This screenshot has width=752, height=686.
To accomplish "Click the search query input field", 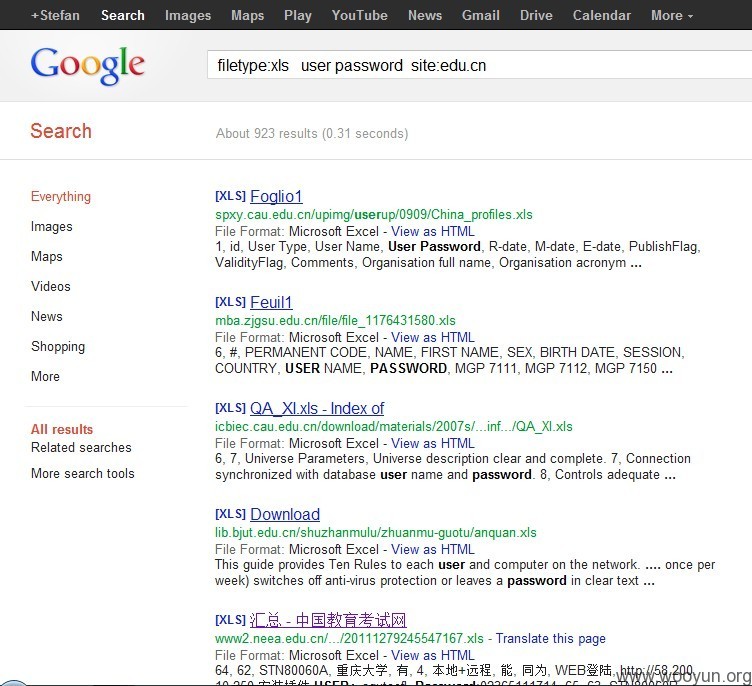I will point(480,65).
